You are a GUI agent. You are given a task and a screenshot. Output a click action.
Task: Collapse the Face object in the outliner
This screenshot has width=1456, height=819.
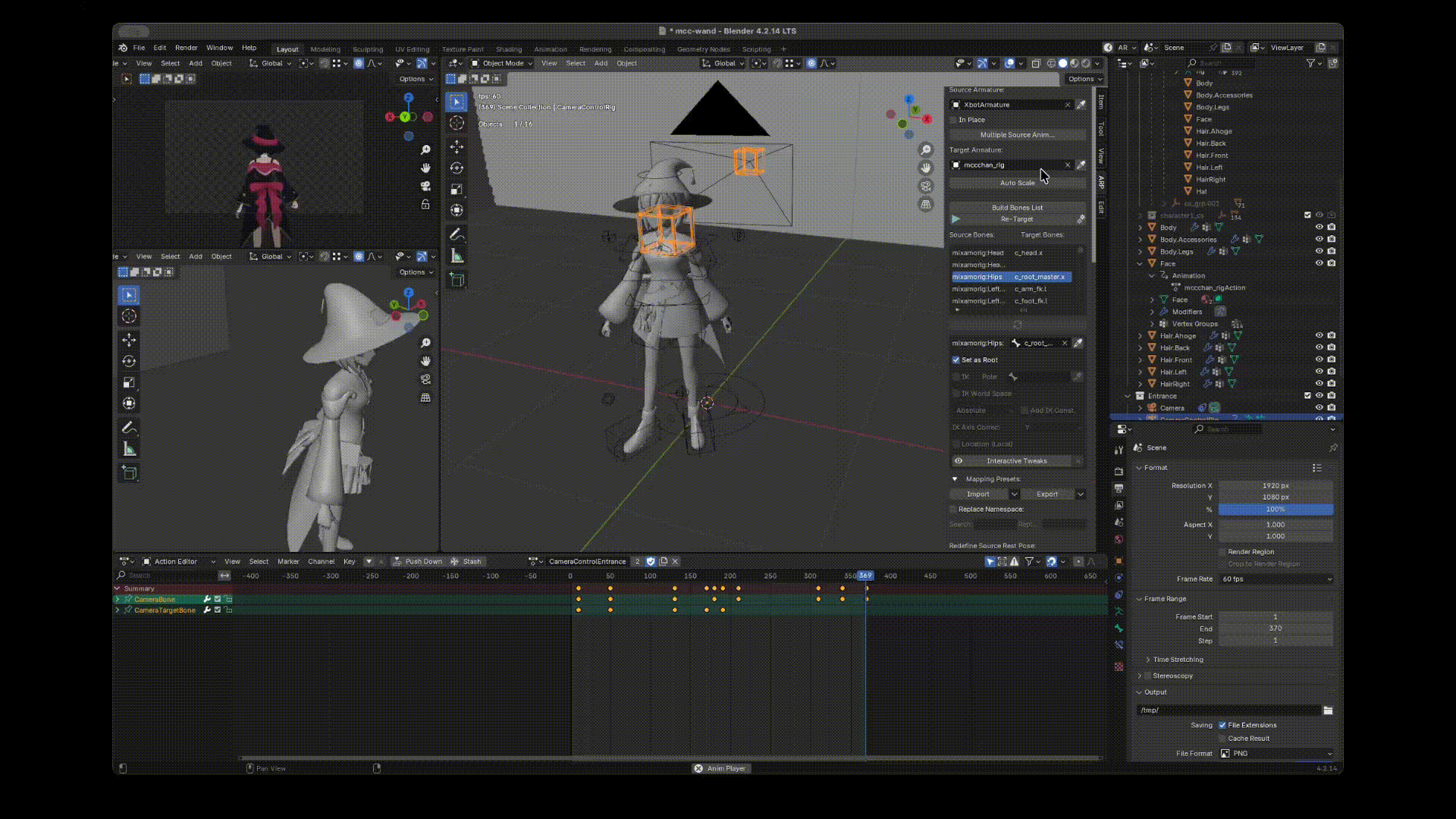pyautogui.click(x=1139, y=263)
